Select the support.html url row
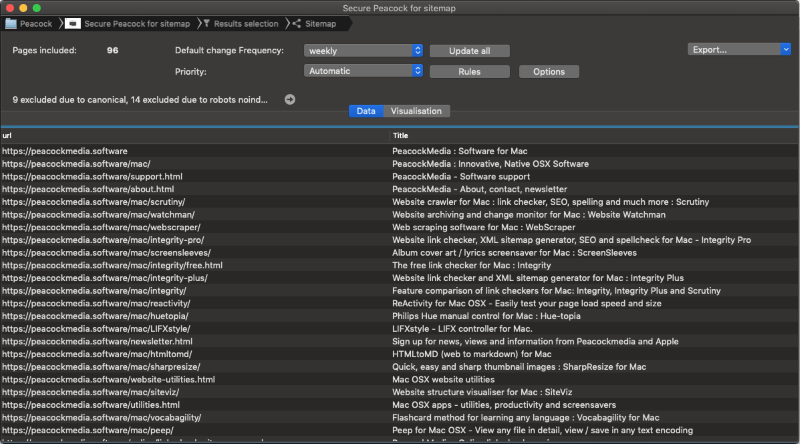The image size is (800, 444). tap(92, 176)
